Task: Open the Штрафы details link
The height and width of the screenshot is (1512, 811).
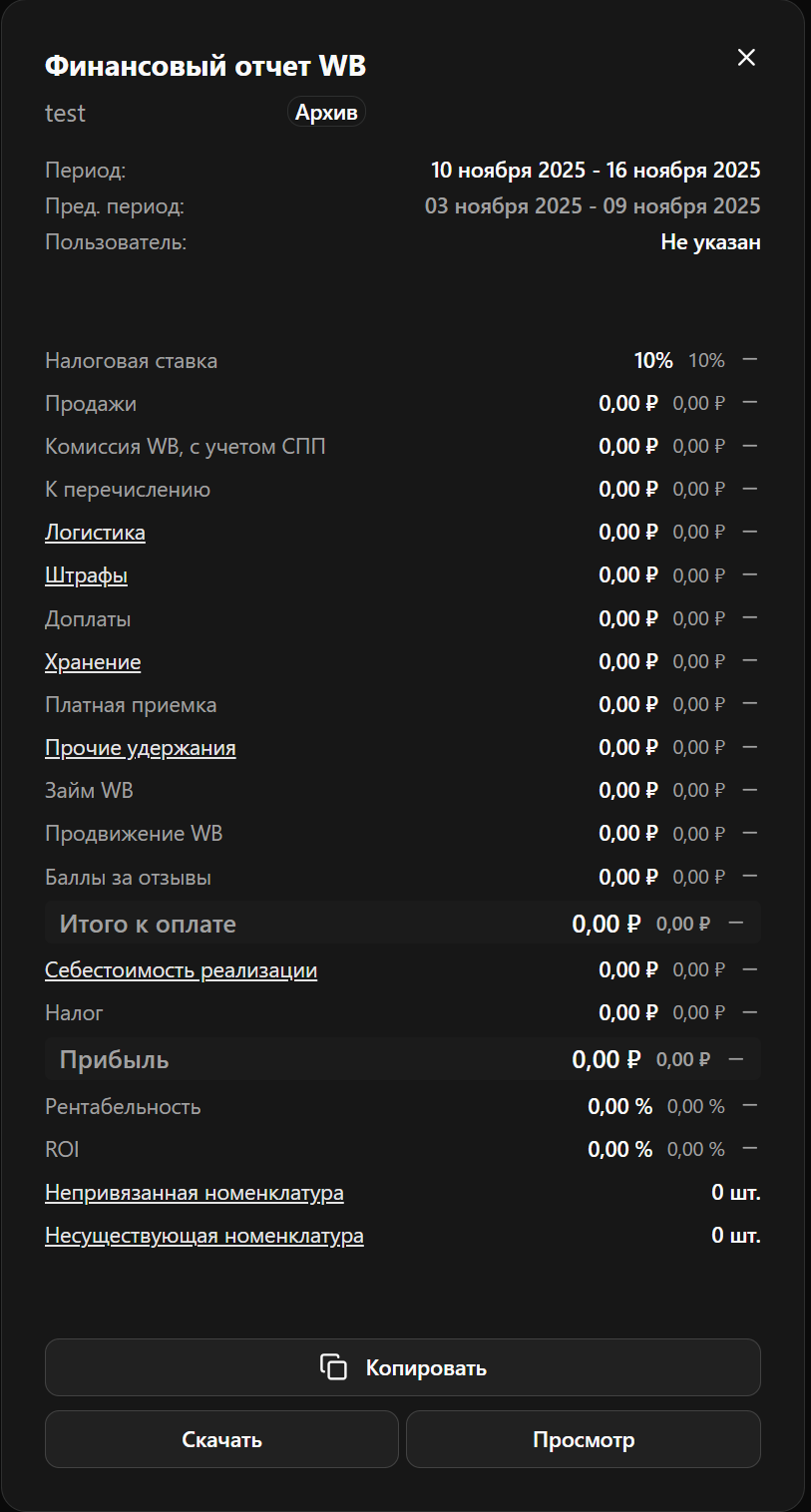Action: pyautogui.click(x=86, y=574)
